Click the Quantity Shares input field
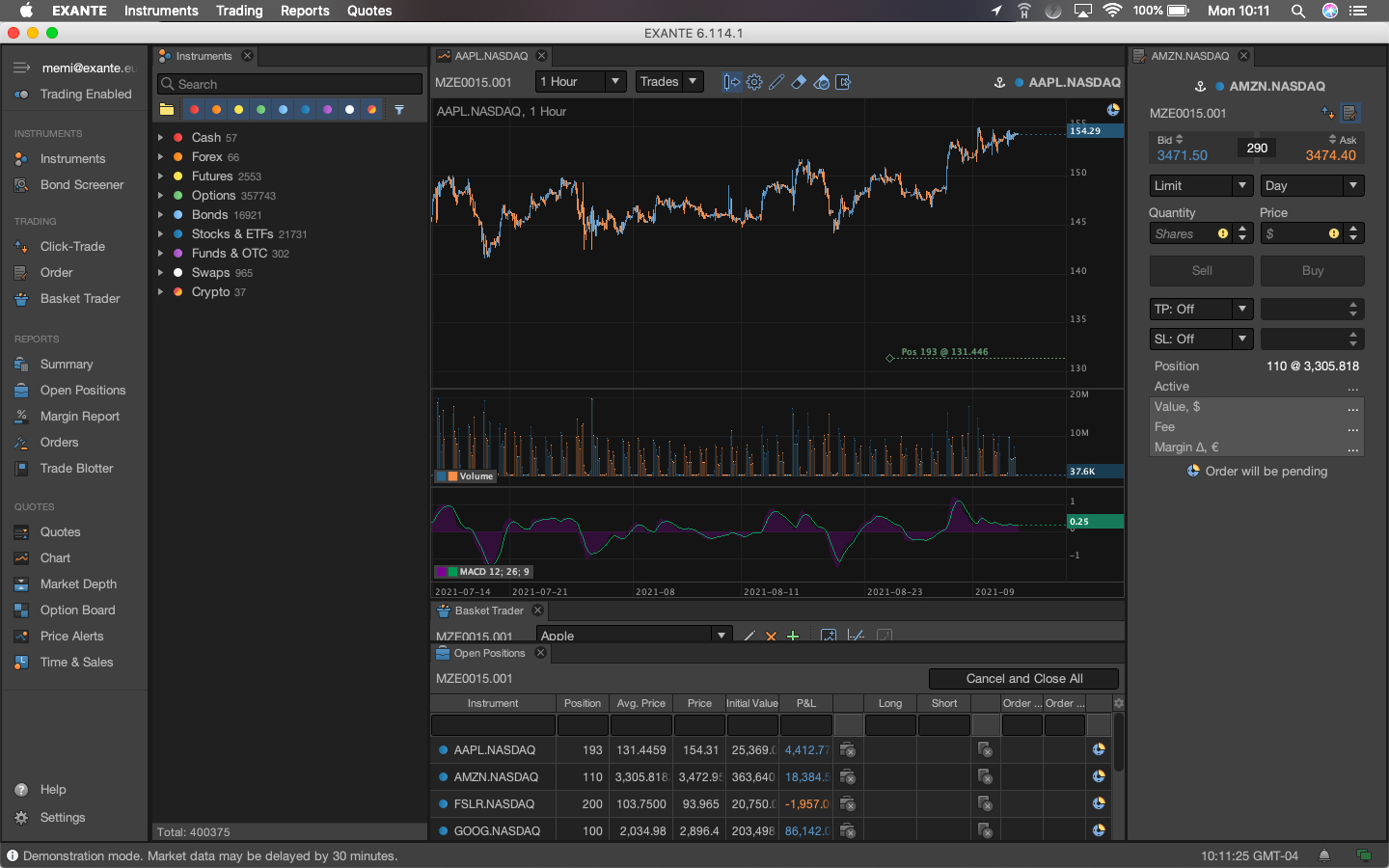 pyautogui.click(x=1191, y=233)
